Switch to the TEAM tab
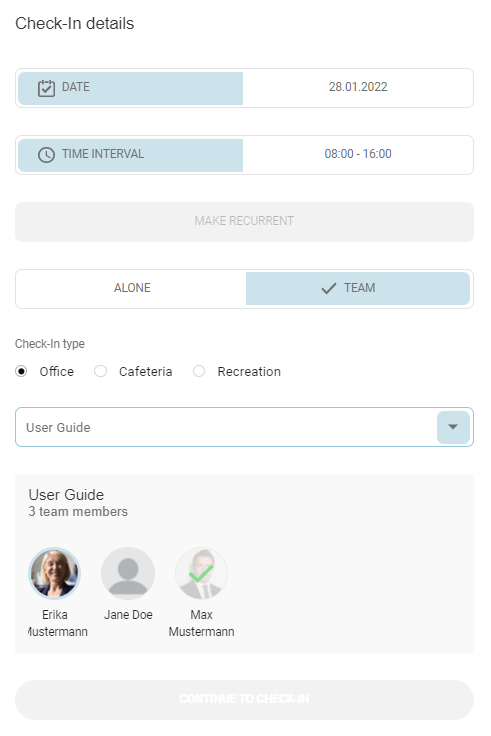The width and height of the screenshot is (491, 736). tap(358, 288)
